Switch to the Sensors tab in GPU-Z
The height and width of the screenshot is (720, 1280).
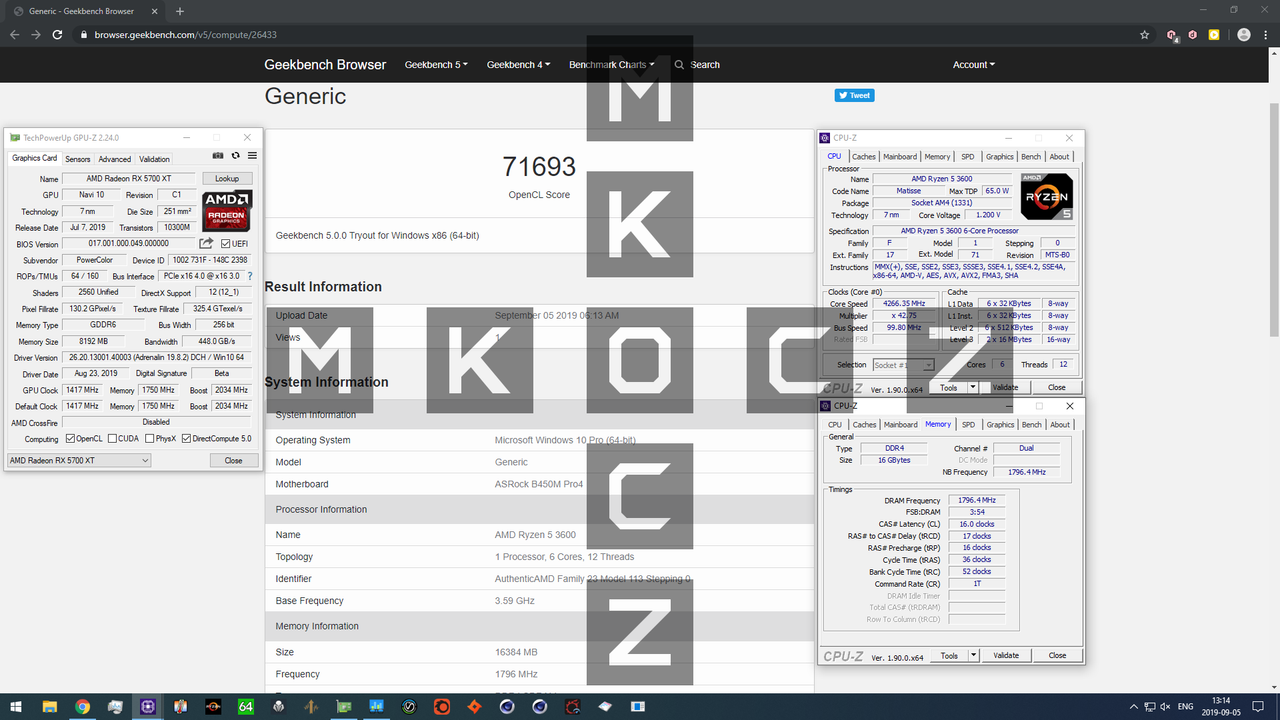78,159
